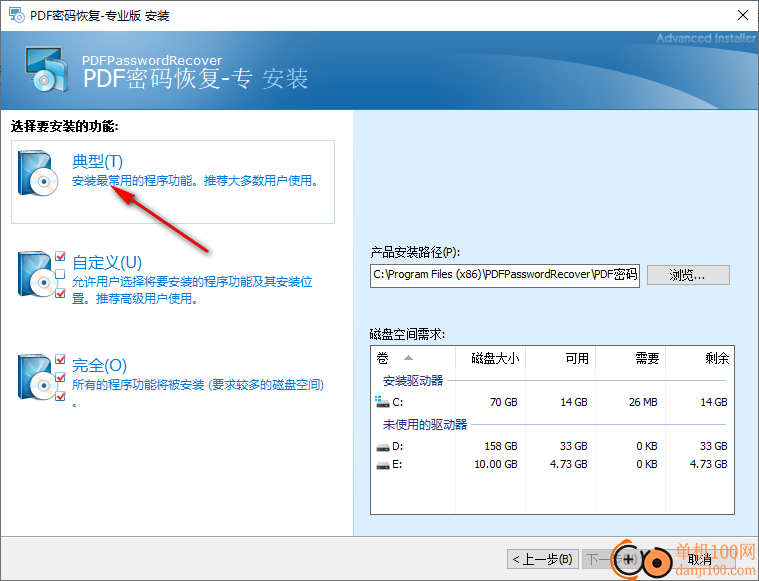Screen dimensions: 759x581
Task: Go back with 上一步(B) button
Action: 542,559
